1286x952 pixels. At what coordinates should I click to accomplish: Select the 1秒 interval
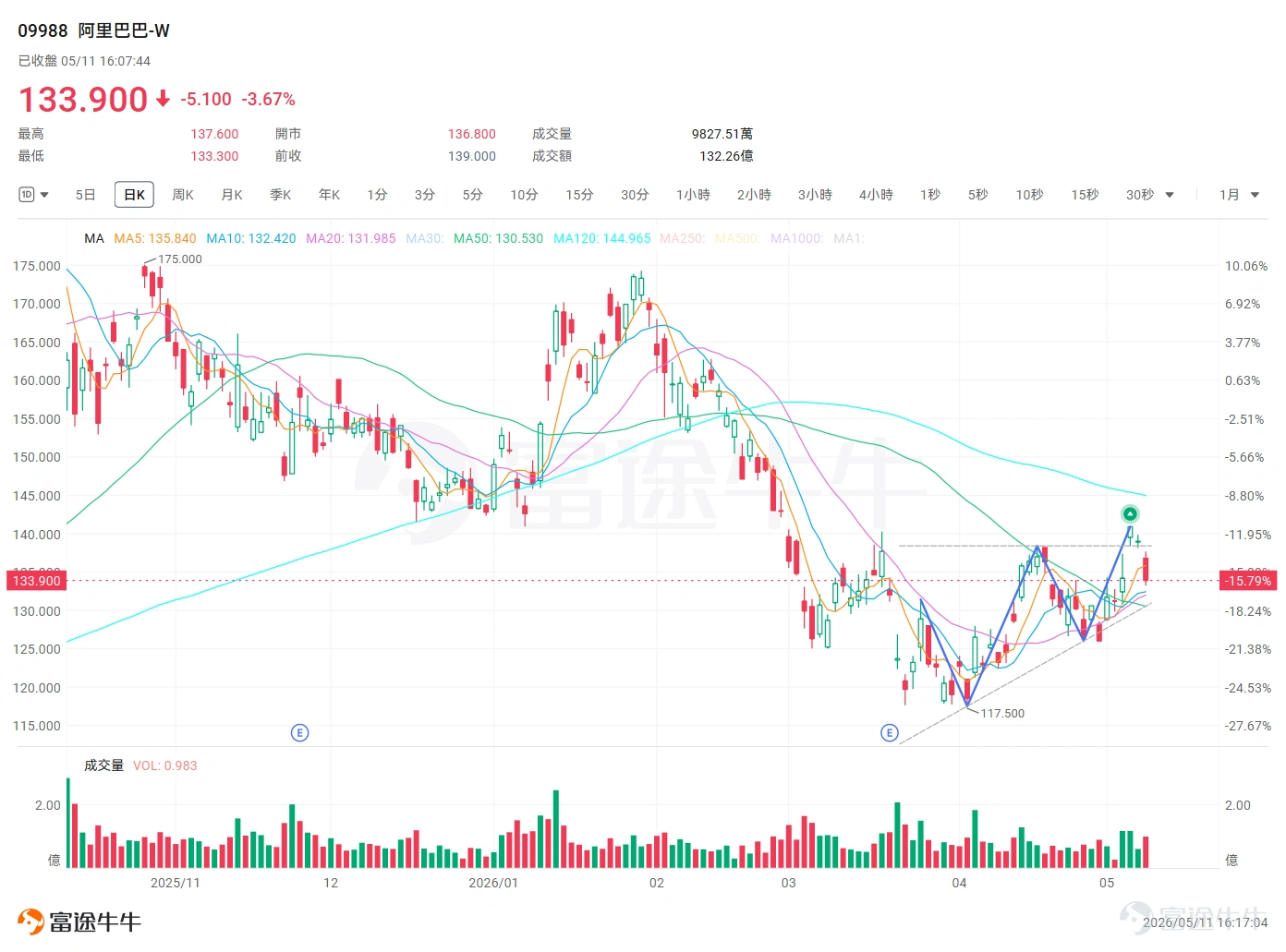pyautogui.click(x=930, y=195)
